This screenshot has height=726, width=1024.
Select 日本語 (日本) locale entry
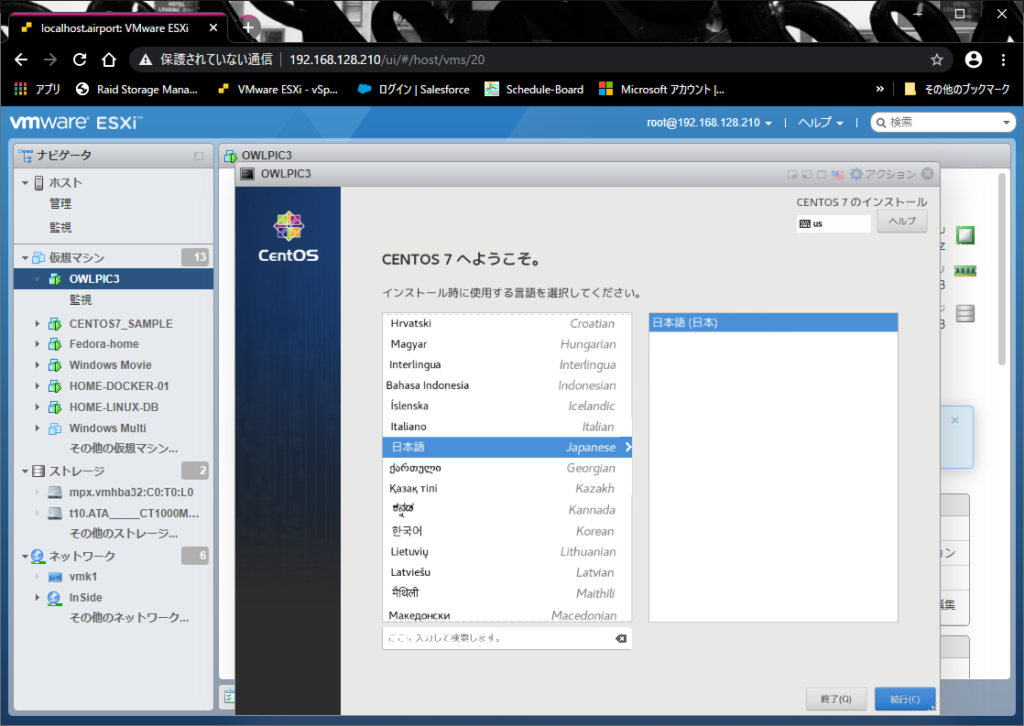(x=773, y=323)
